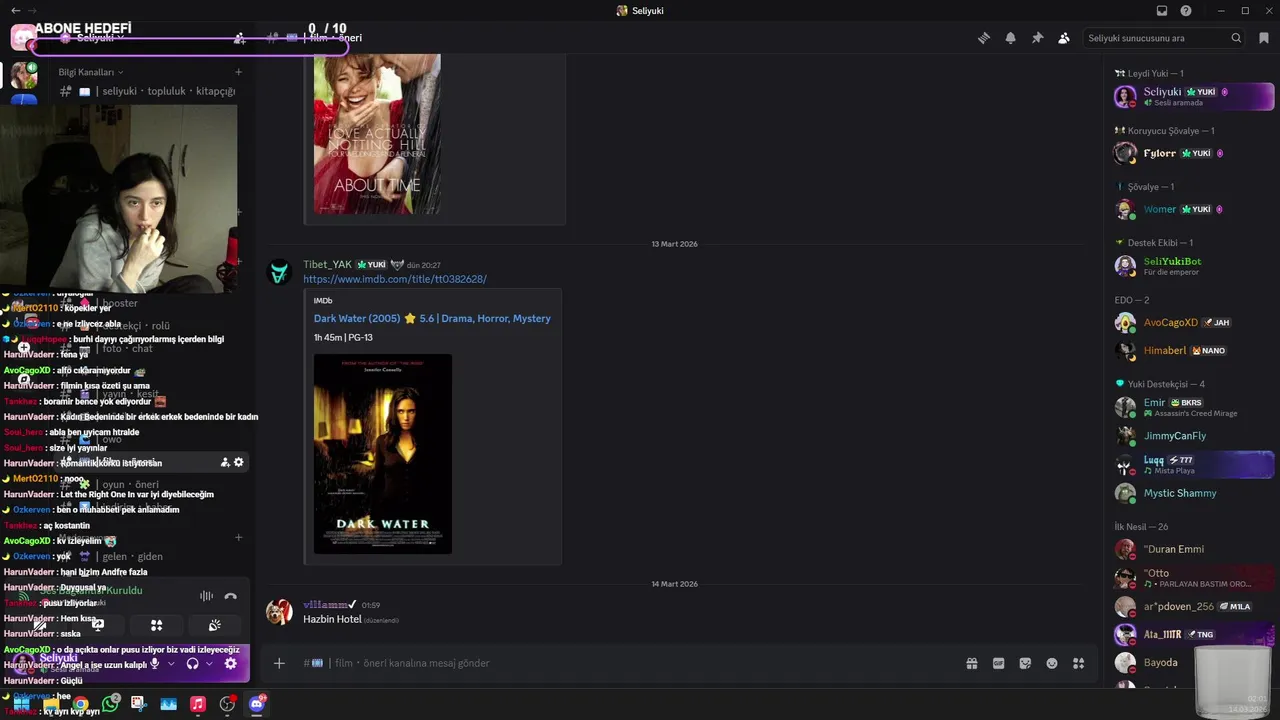1280x720 pixels.
Task: Toggle microphone mute
Action: 154,664
